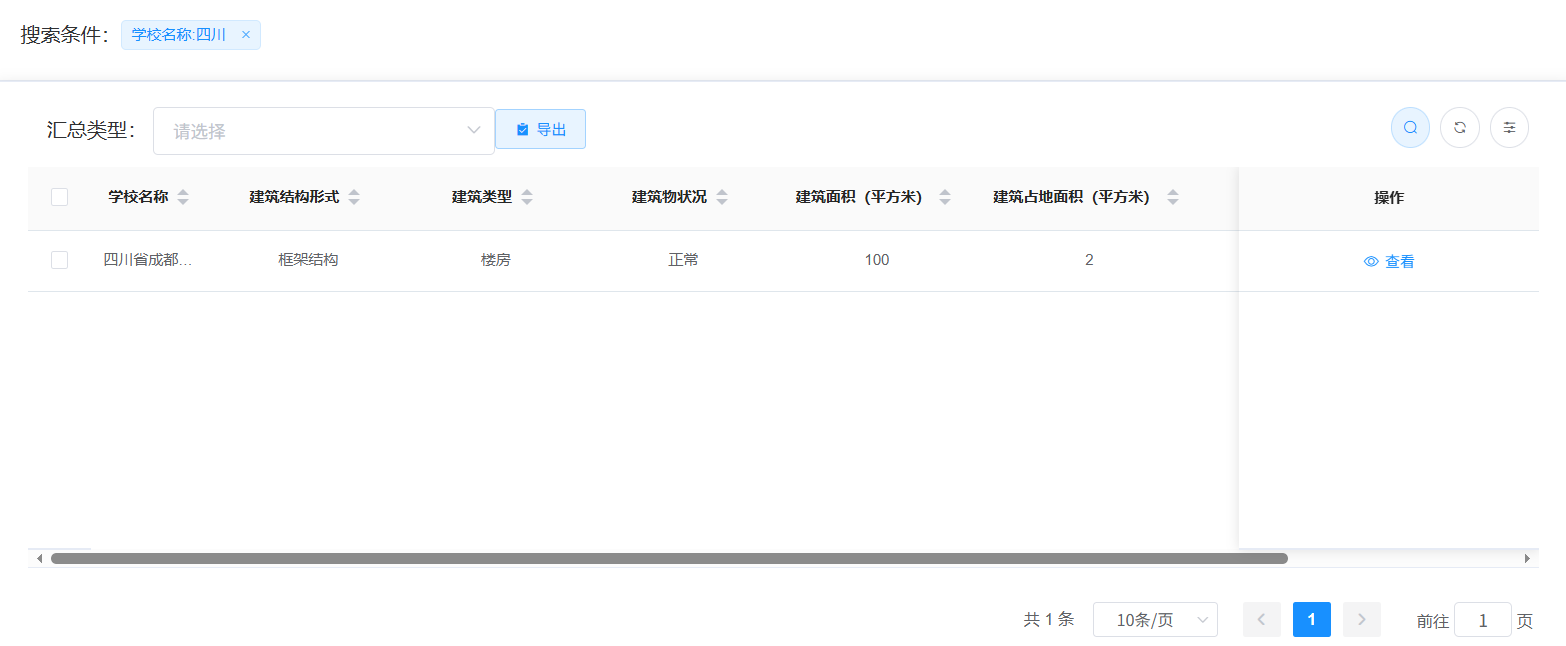
Task: Sort table by 建筑占地面积（平方米） column
Action: click(1173, 197)
